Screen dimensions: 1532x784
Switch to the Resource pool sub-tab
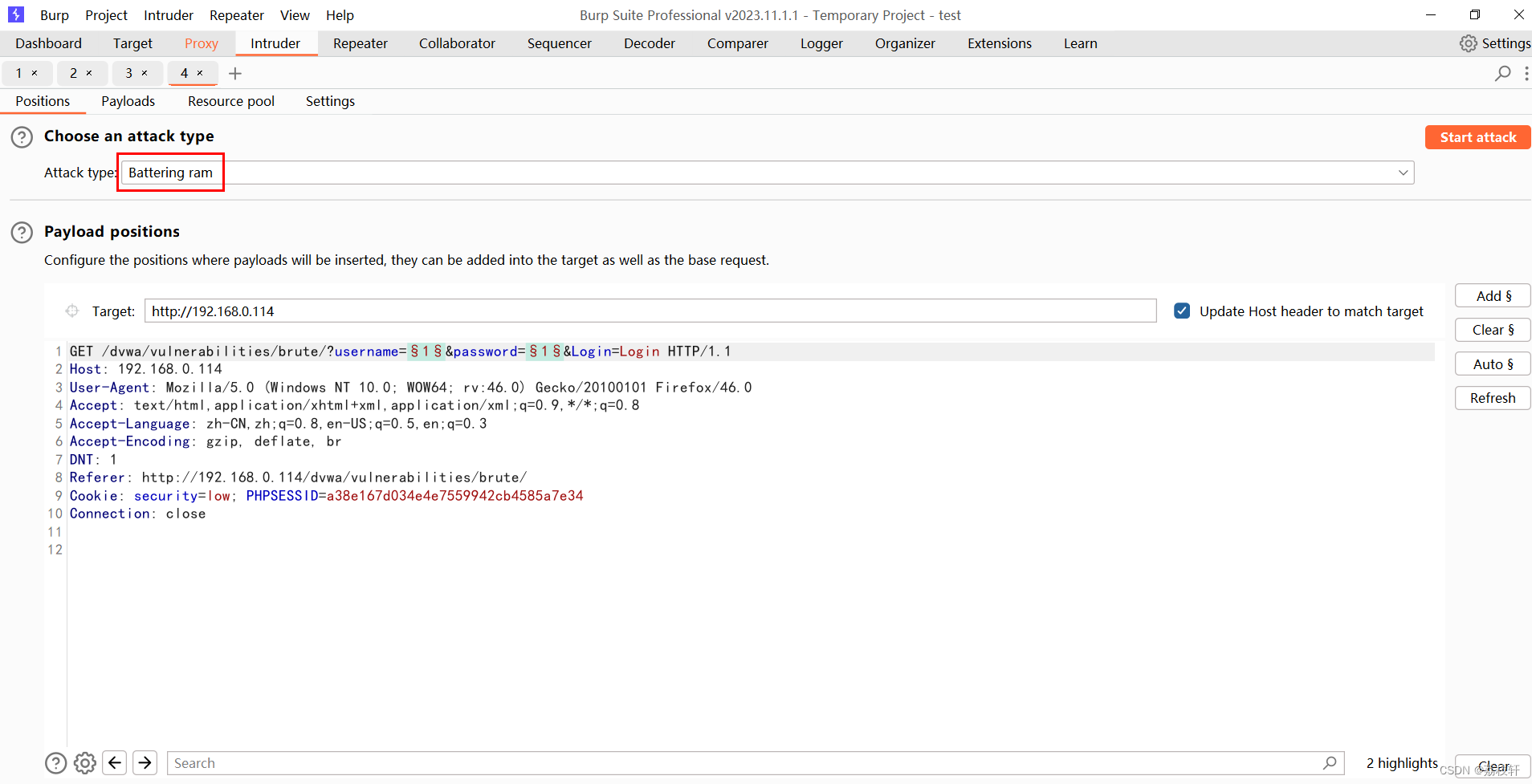click(x=231, y=101)
